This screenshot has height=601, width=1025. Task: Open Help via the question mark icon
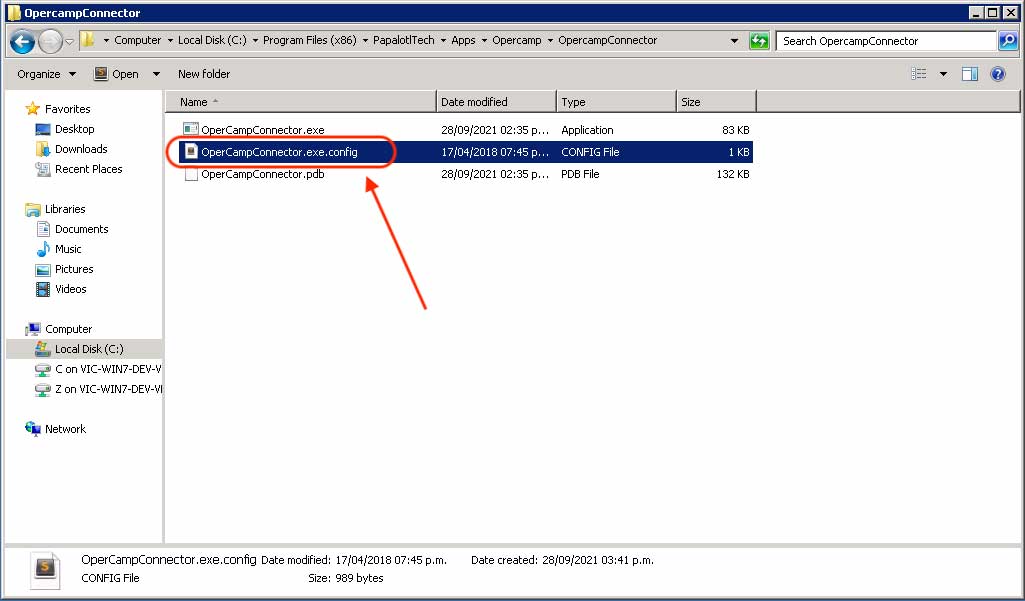[x=997, y=73]
